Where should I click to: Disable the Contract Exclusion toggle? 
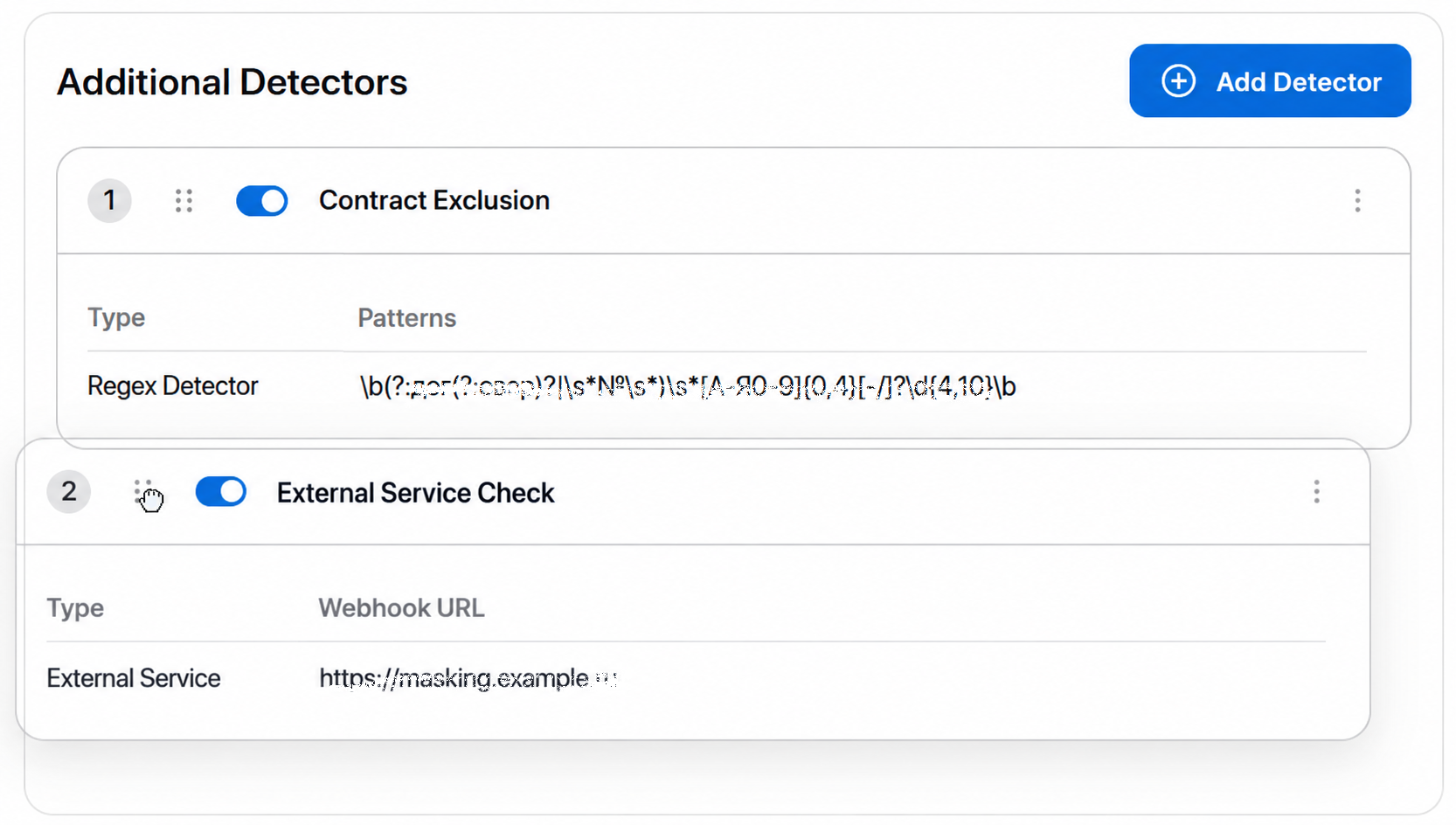261,201
